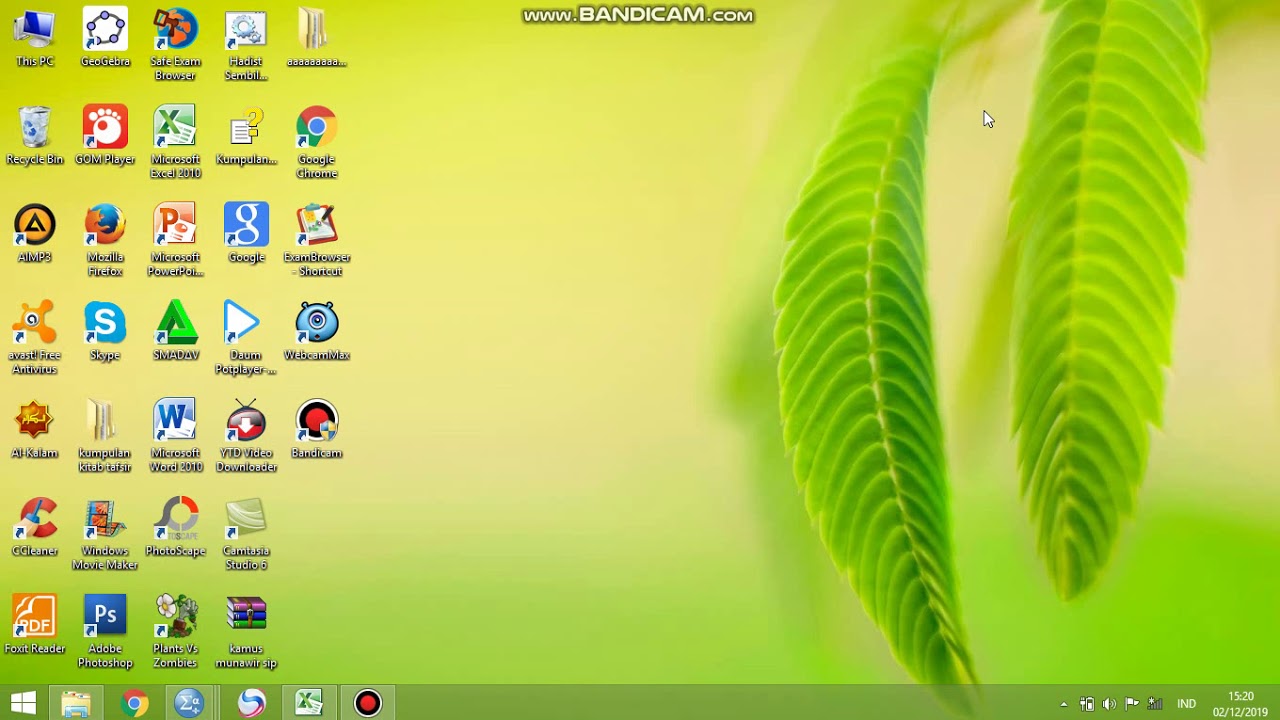Select the Hadist Sembil... file icon
1280x720 pixels.
tap(246, 45)
